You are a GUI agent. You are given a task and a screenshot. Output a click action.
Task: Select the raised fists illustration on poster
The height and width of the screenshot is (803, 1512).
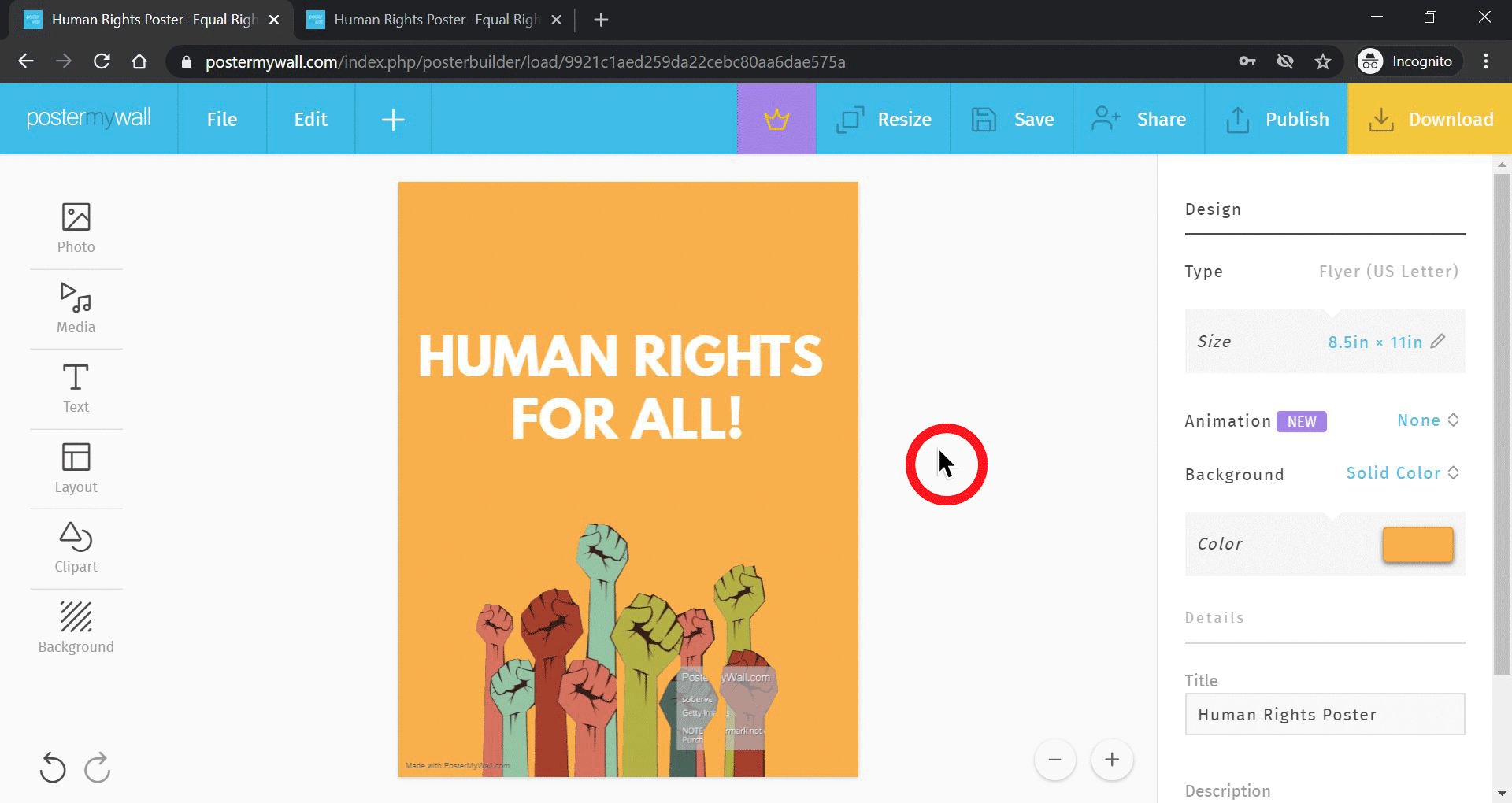(626, 650)
